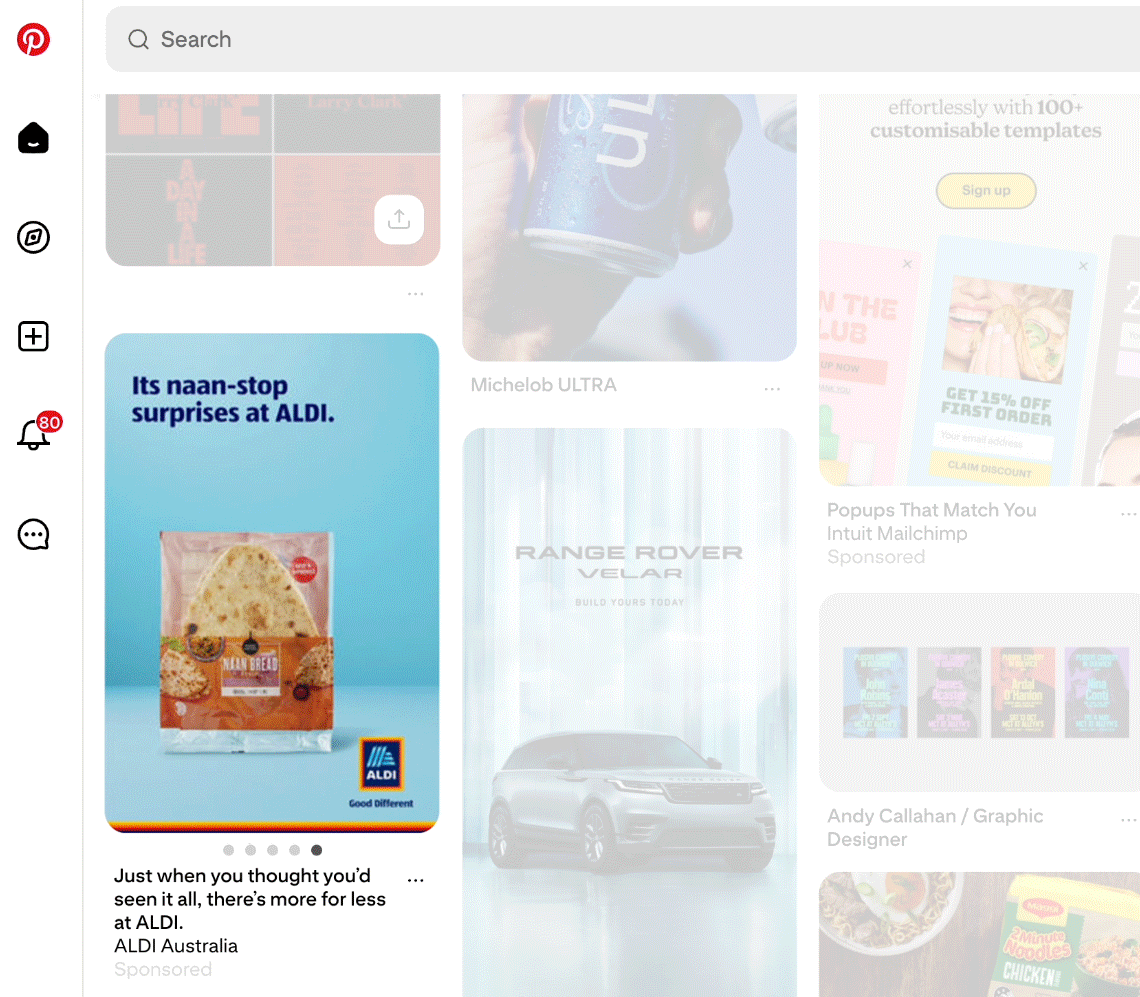Click the ALDI Australia advertiser link
The width and height of the screenshot is (1140, 997).
(x=176, y=946)
